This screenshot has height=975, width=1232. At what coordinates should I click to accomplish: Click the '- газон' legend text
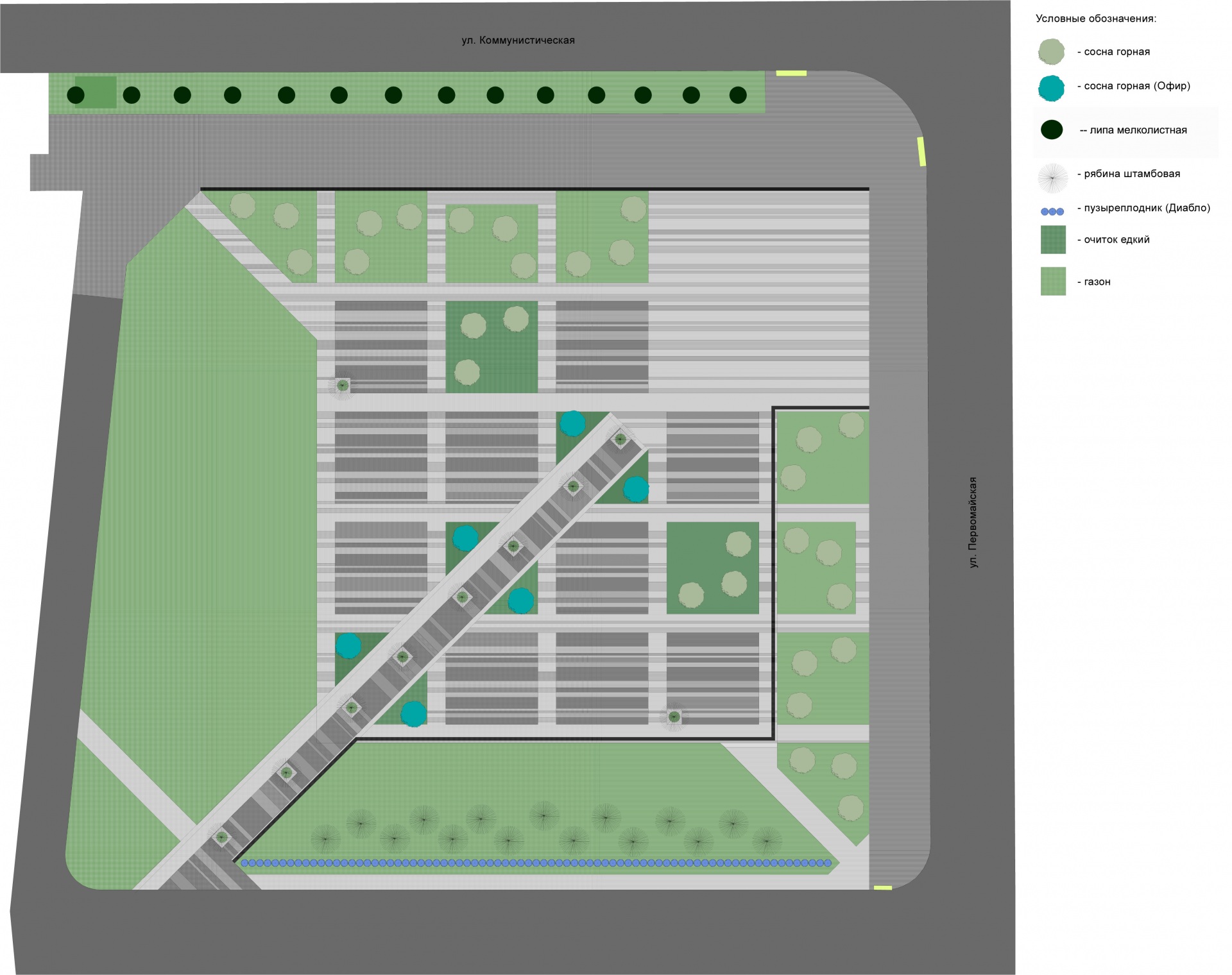tap(1093, 282)
